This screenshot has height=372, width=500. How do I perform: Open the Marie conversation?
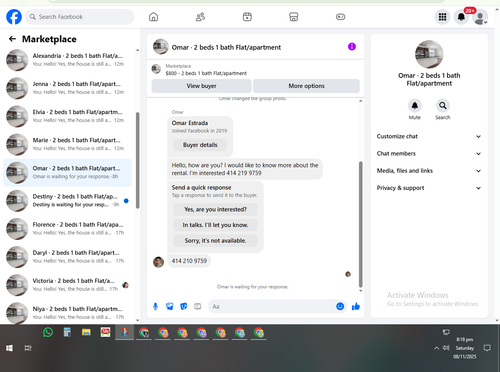point(67,144)
